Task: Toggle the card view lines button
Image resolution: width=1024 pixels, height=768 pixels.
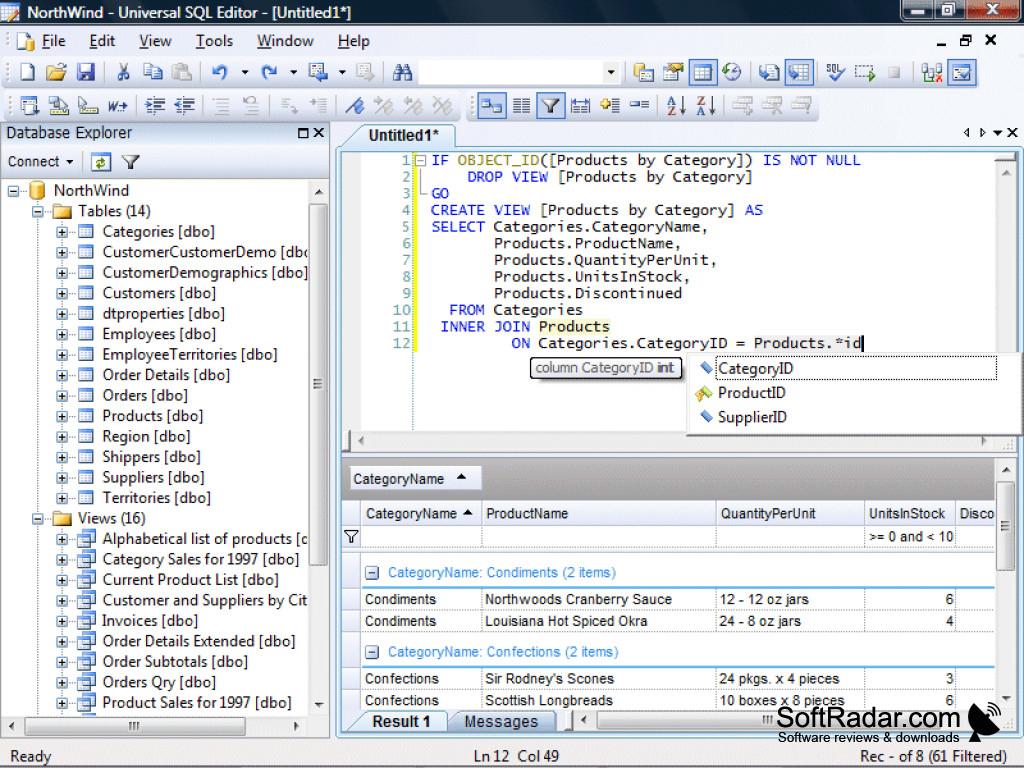Action: 521,106
